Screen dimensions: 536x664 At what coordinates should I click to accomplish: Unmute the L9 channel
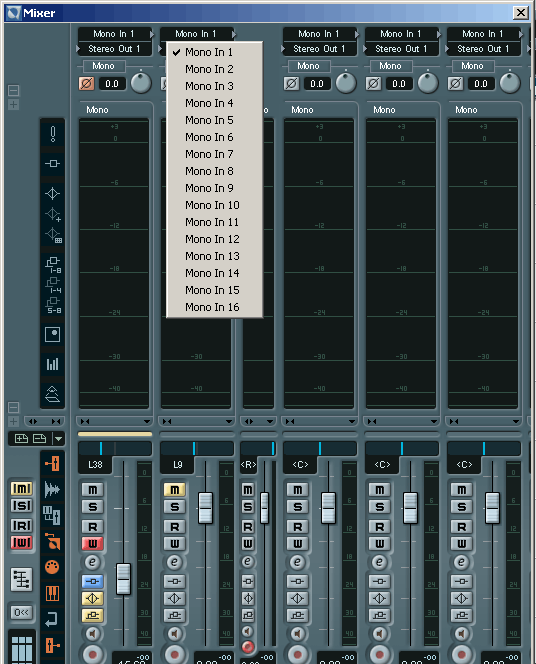tap(174, 490)
